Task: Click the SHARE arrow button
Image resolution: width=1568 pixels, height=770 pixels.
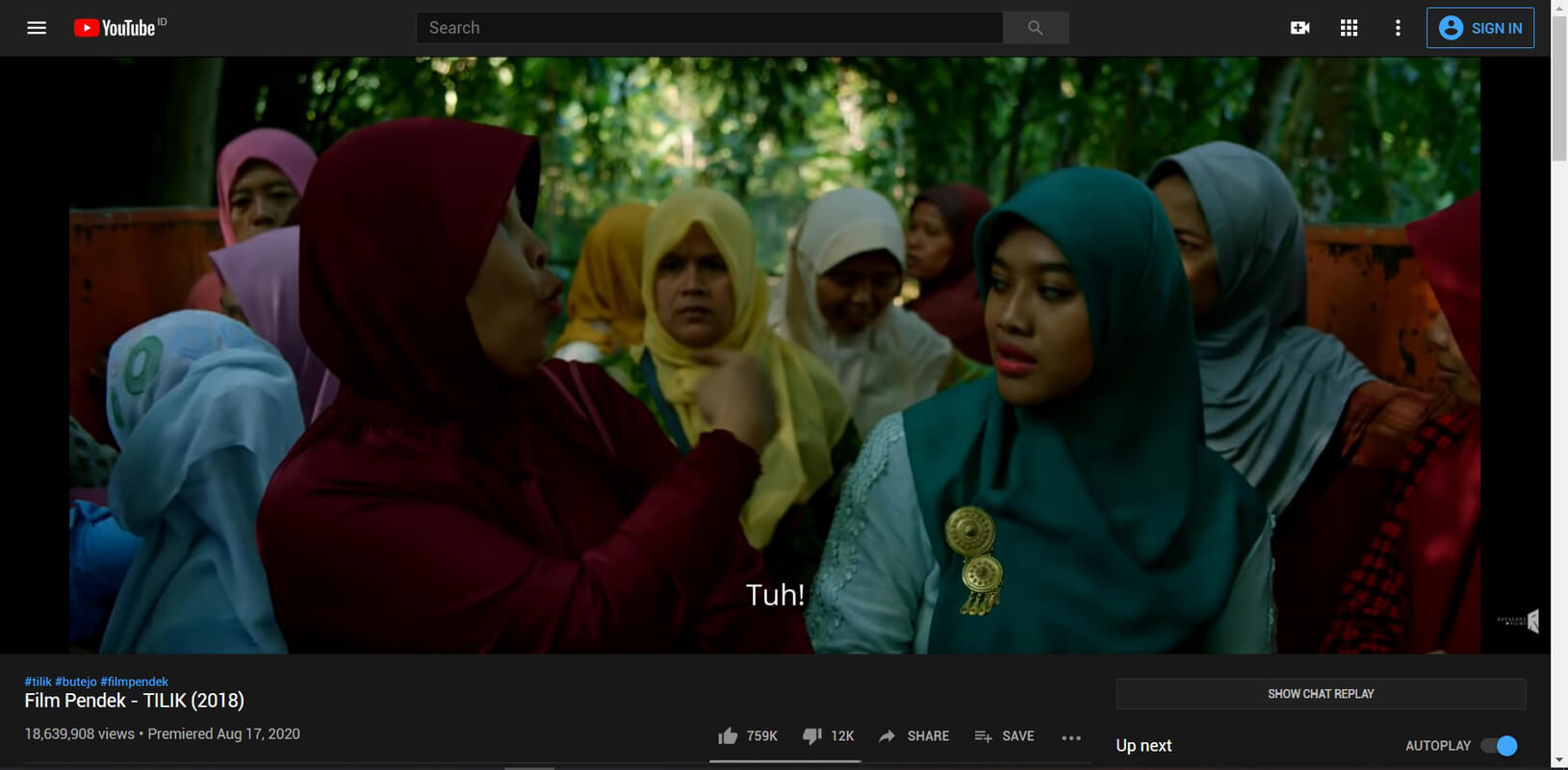Action: [x=913, y=736]
